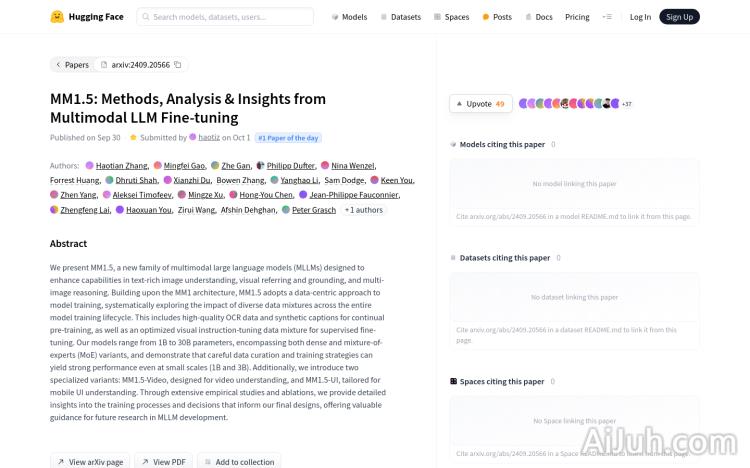This screenshot has width=750, height=468.
Task: Click the Hugging Face logo icon
Action: pos(58,17)
